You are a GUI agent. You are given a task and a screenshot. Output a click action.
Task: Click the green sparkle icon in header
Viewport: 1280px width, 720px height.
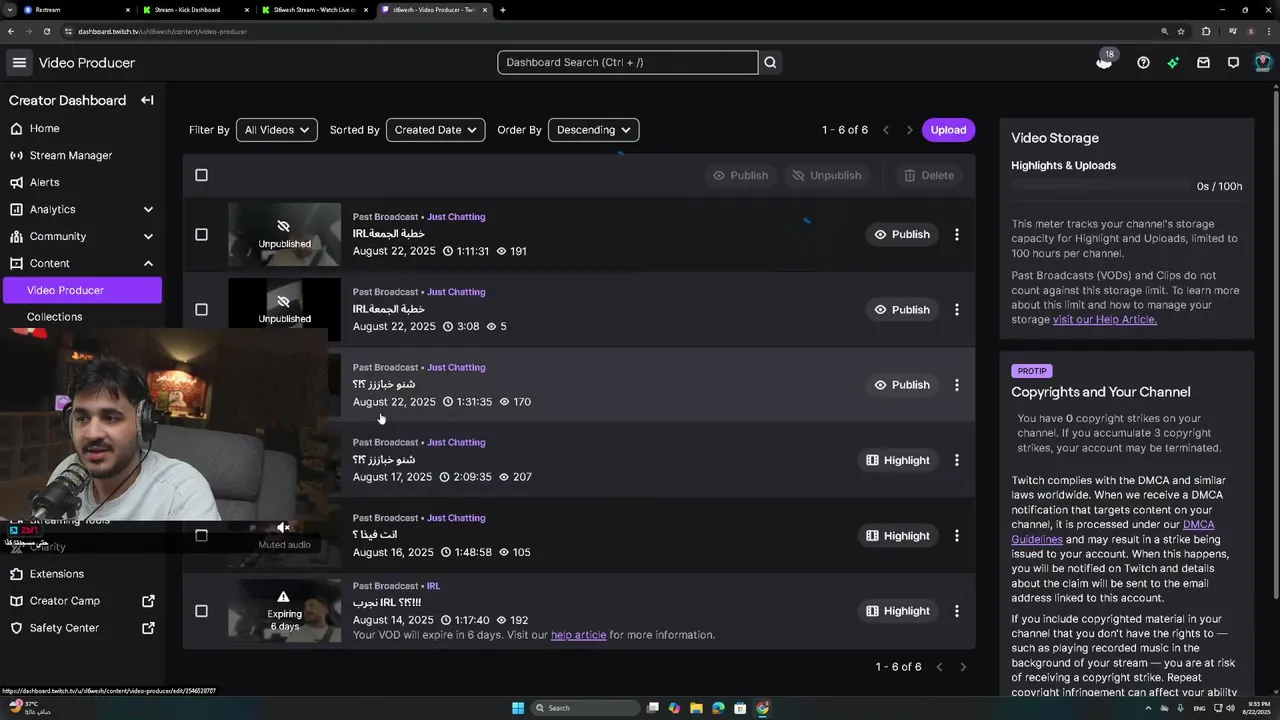1173,62
